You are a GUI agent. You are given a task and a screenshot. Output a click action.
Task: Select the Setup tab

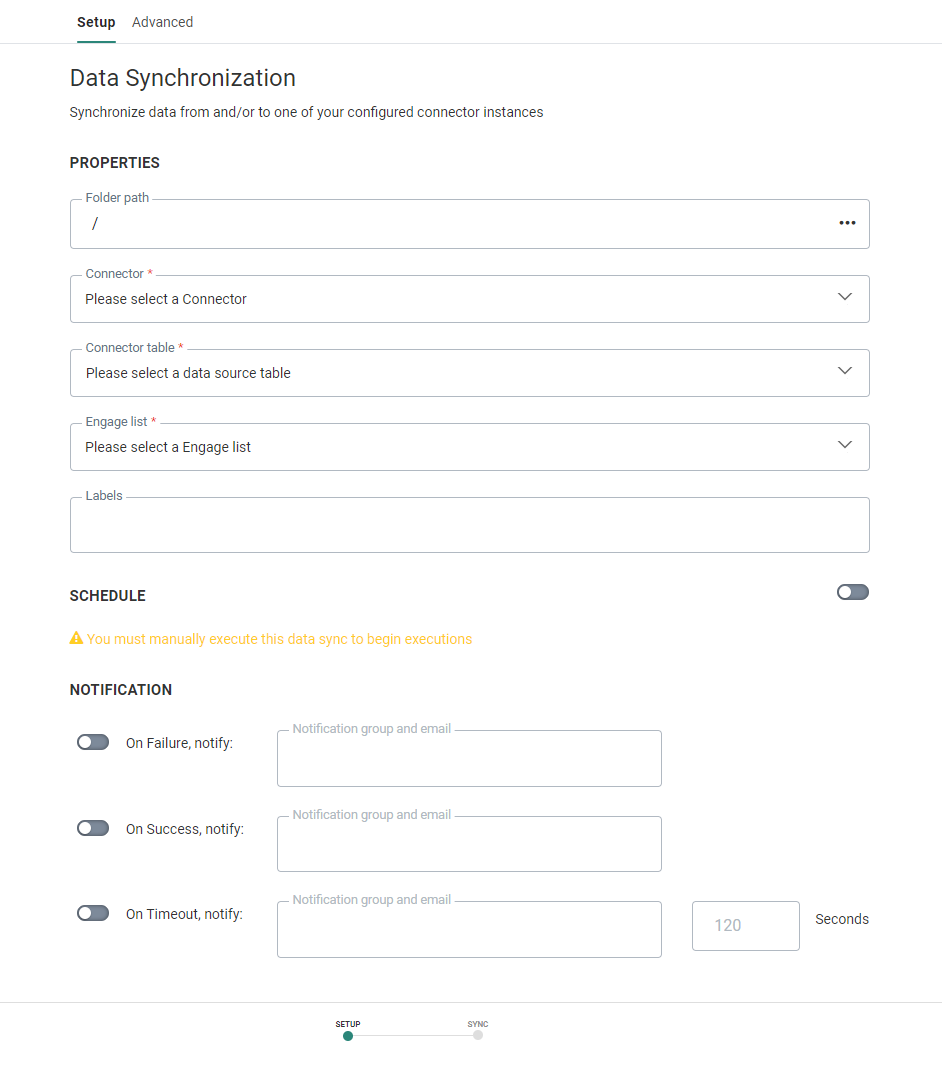coord(96,22)
